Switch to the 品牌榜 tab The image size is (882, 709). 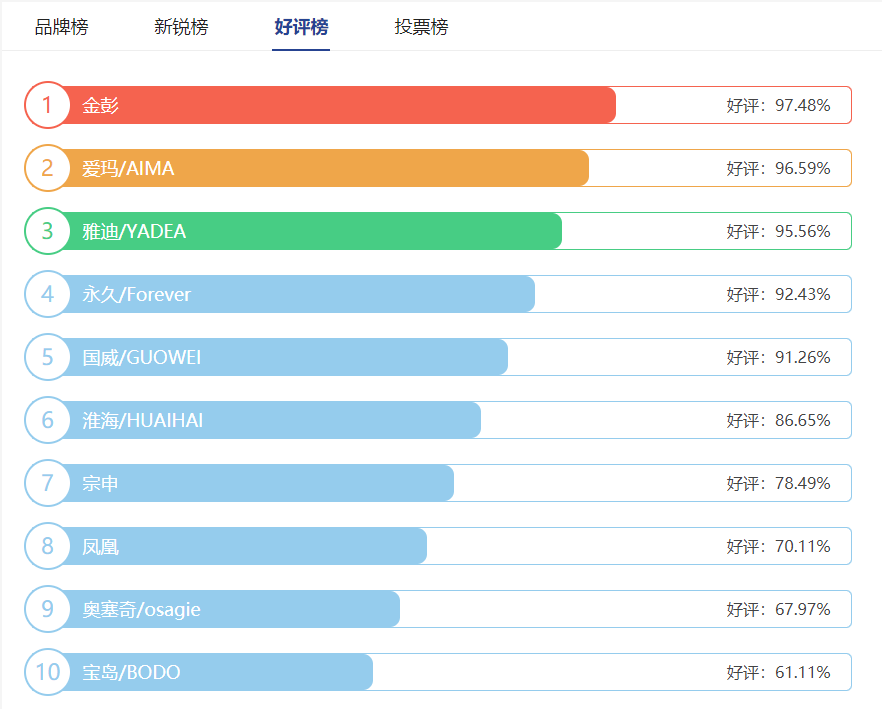pos(61,27)
